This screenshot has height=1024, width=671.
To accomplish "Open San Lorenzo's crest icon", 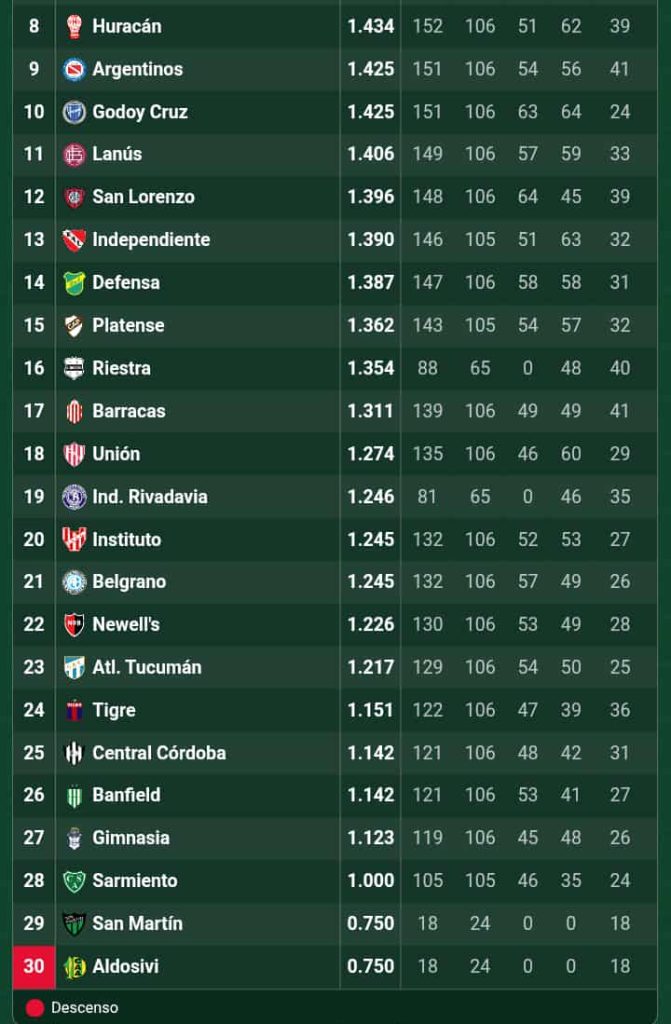I will tap(74, 198).
